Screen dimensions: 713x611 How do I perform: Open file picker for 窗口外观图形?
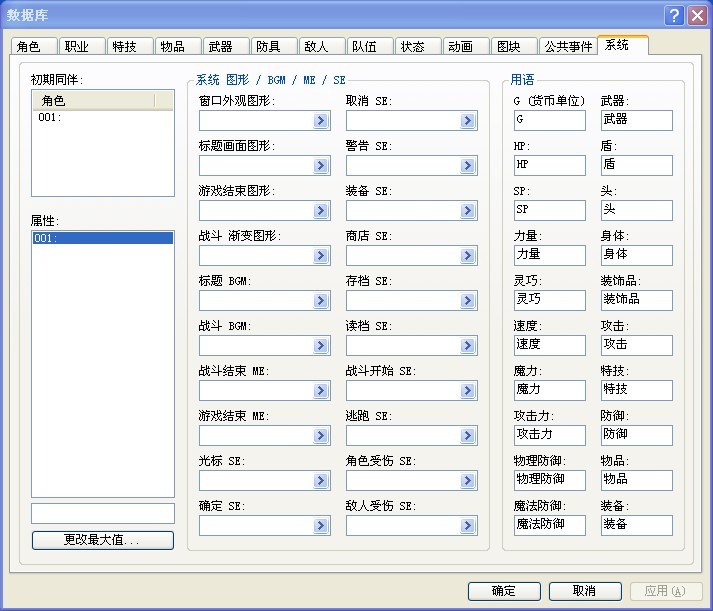point(321,120)
